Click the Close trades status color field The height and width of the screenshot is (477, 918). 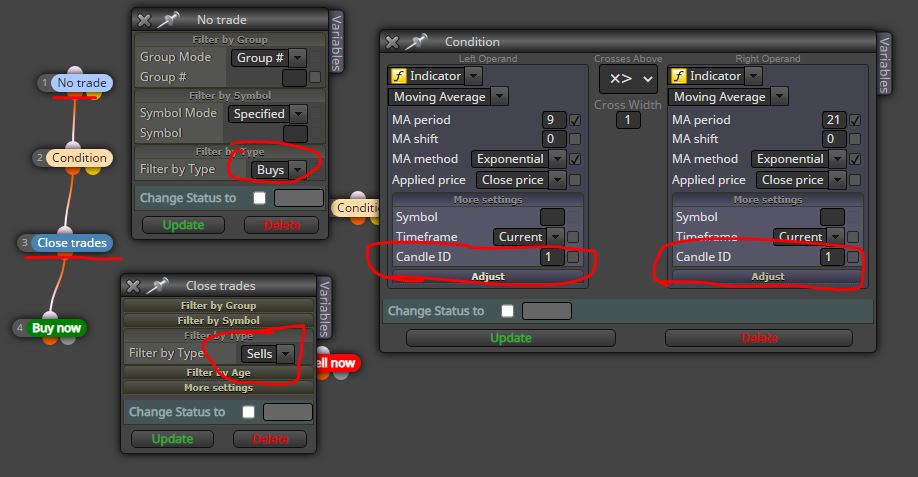(287, 412)
